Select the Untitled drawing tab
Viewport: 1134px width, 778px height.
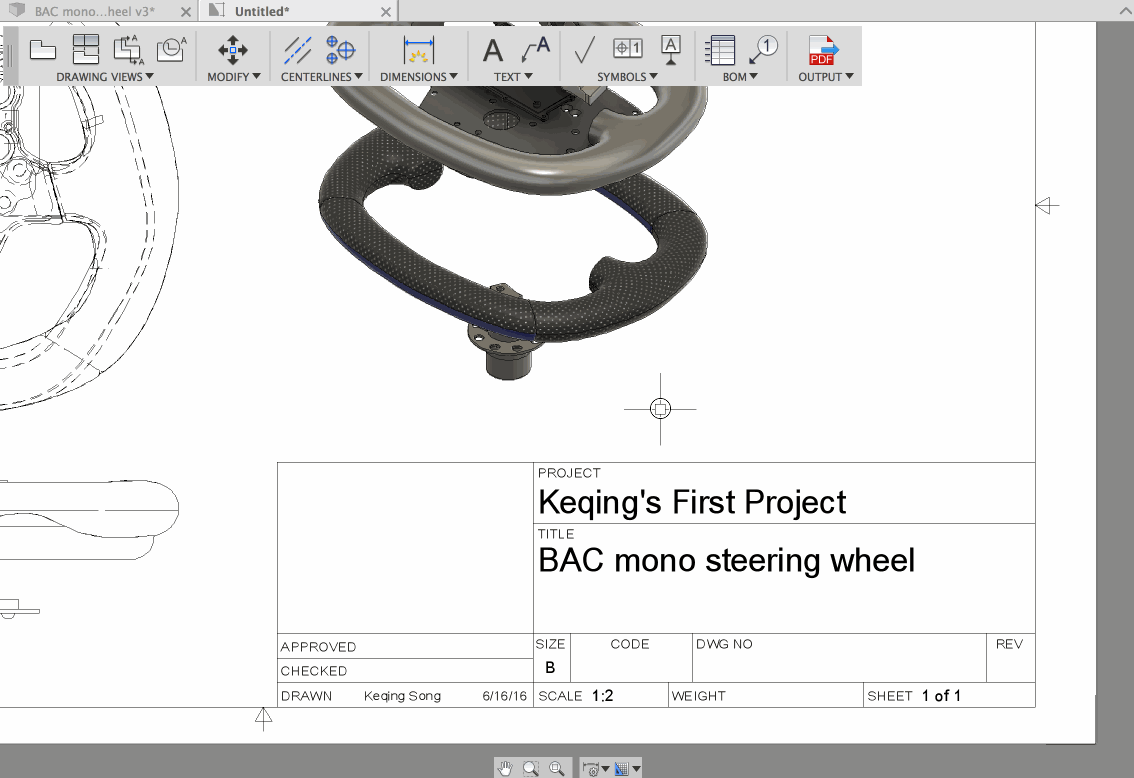tap(261, 11)
